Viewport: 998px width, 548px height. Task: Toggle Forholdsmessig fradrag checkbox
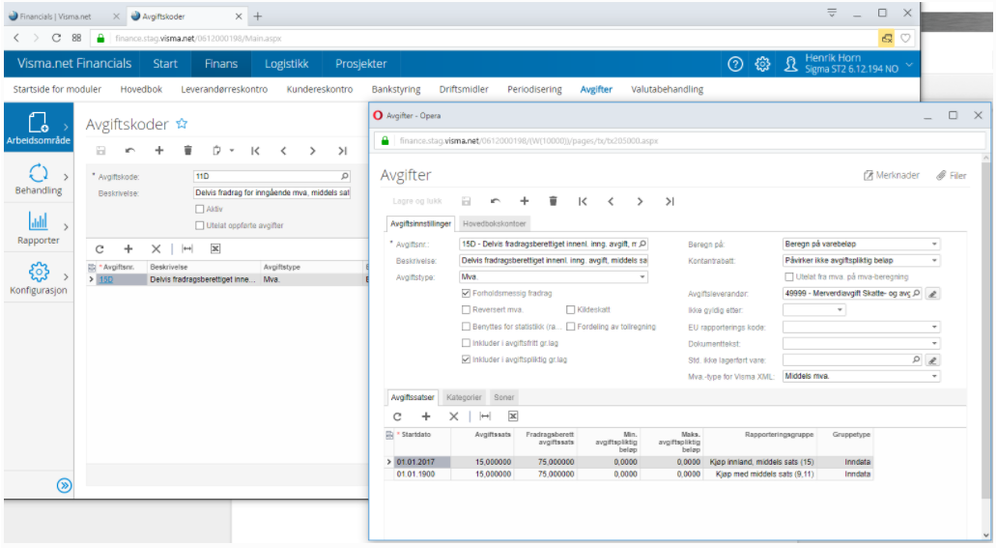[x=466, y=293]
